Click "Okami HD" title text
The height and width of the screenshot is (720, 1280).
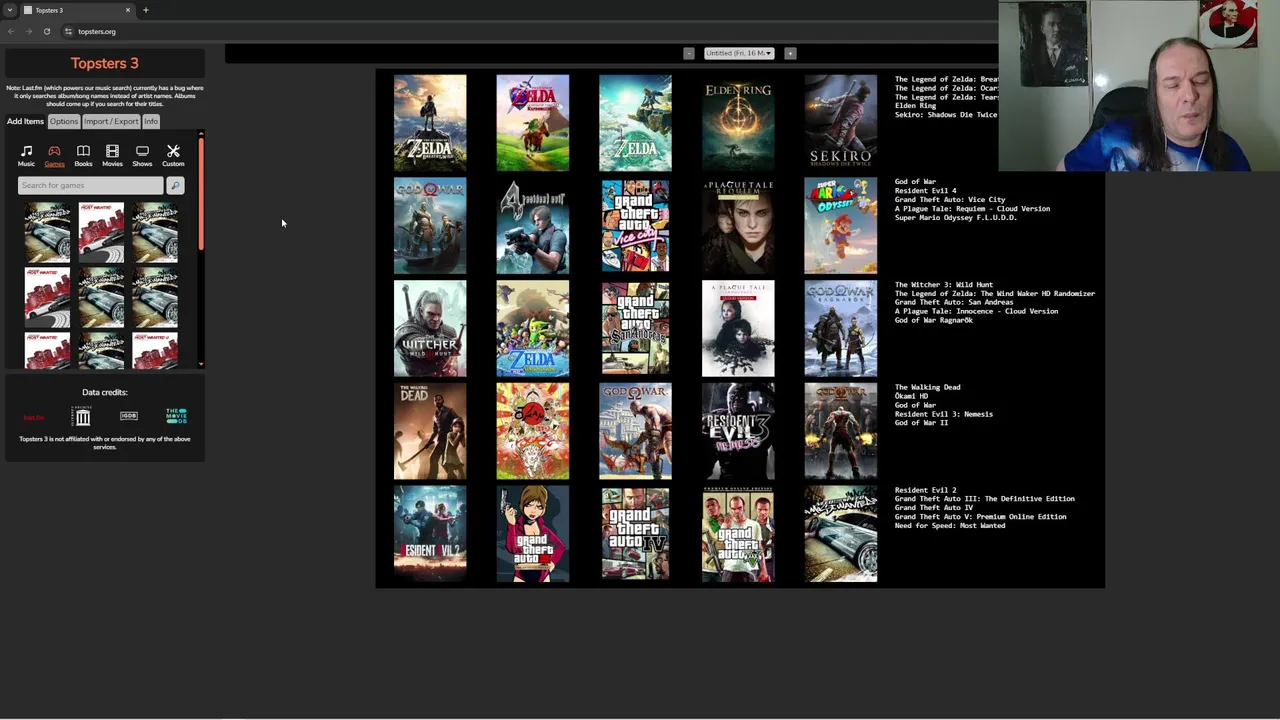[911, 396]
